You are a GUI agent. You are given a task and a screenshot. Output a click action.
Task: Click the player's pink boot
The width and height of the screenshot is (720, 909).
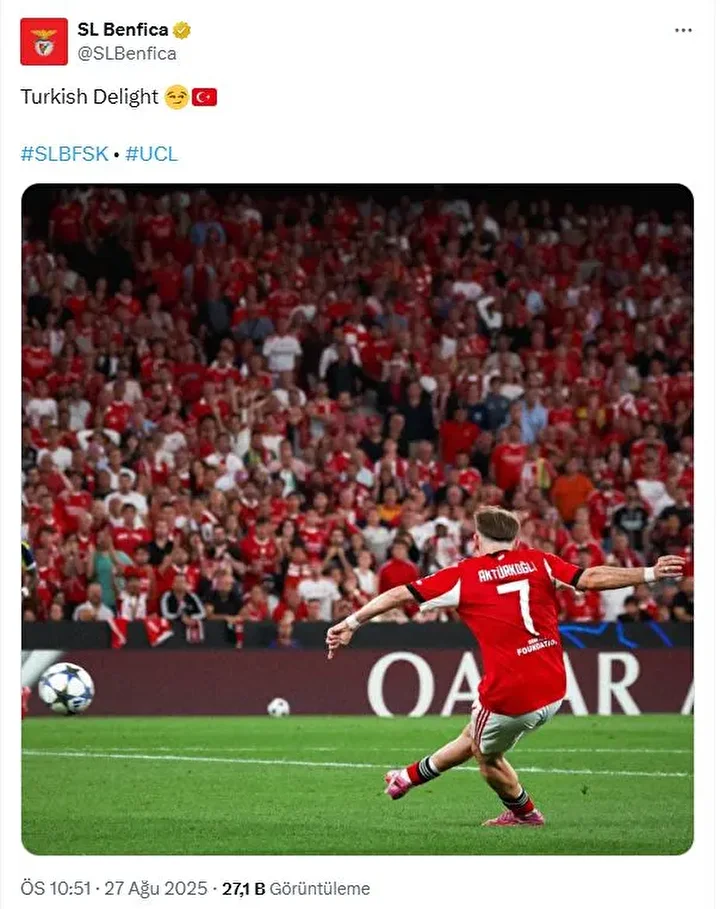pos(398,784)
